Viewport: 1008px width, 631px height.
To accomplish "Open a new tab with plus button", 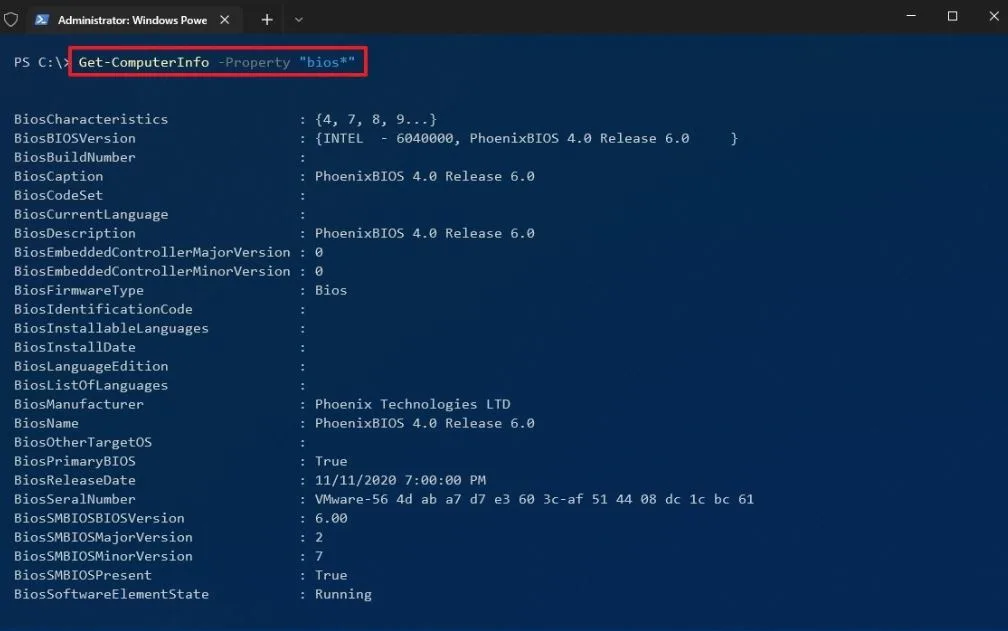I will tap(267, 20).
